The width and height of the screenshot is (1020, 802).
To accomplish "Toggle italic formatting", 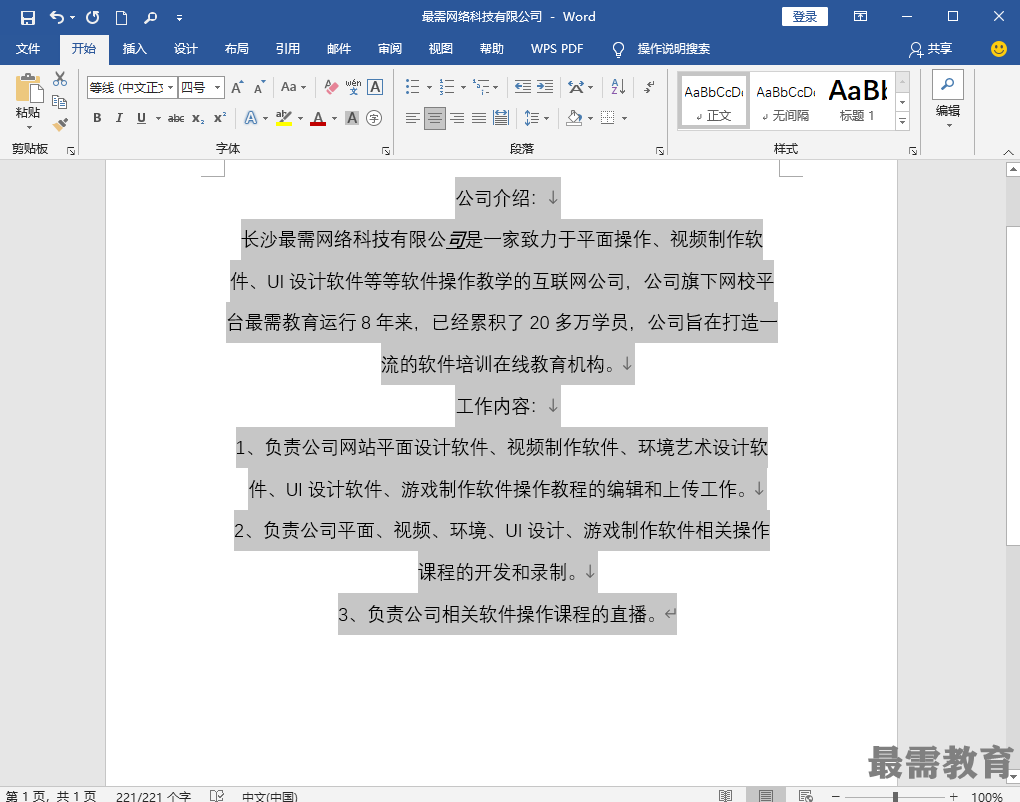I will (119, 118).
